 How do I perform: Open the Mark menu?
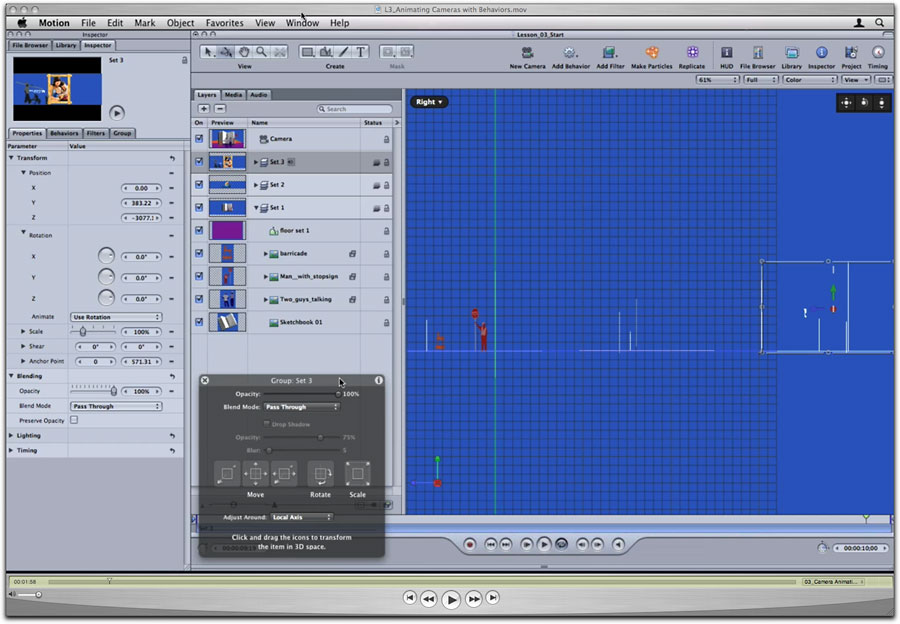click(145, 23)
